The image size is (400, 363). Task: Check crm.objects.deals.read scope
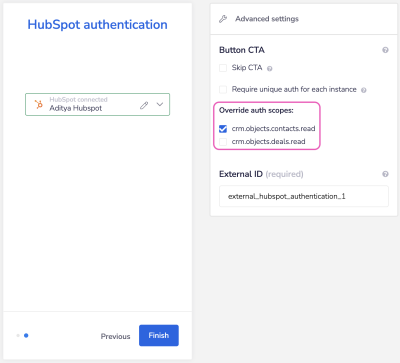coord(223,142)
